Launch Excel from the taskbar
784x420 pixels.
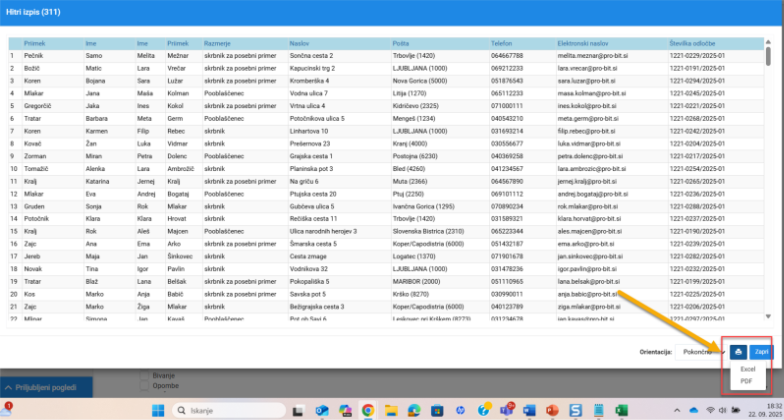click(621, 410)
